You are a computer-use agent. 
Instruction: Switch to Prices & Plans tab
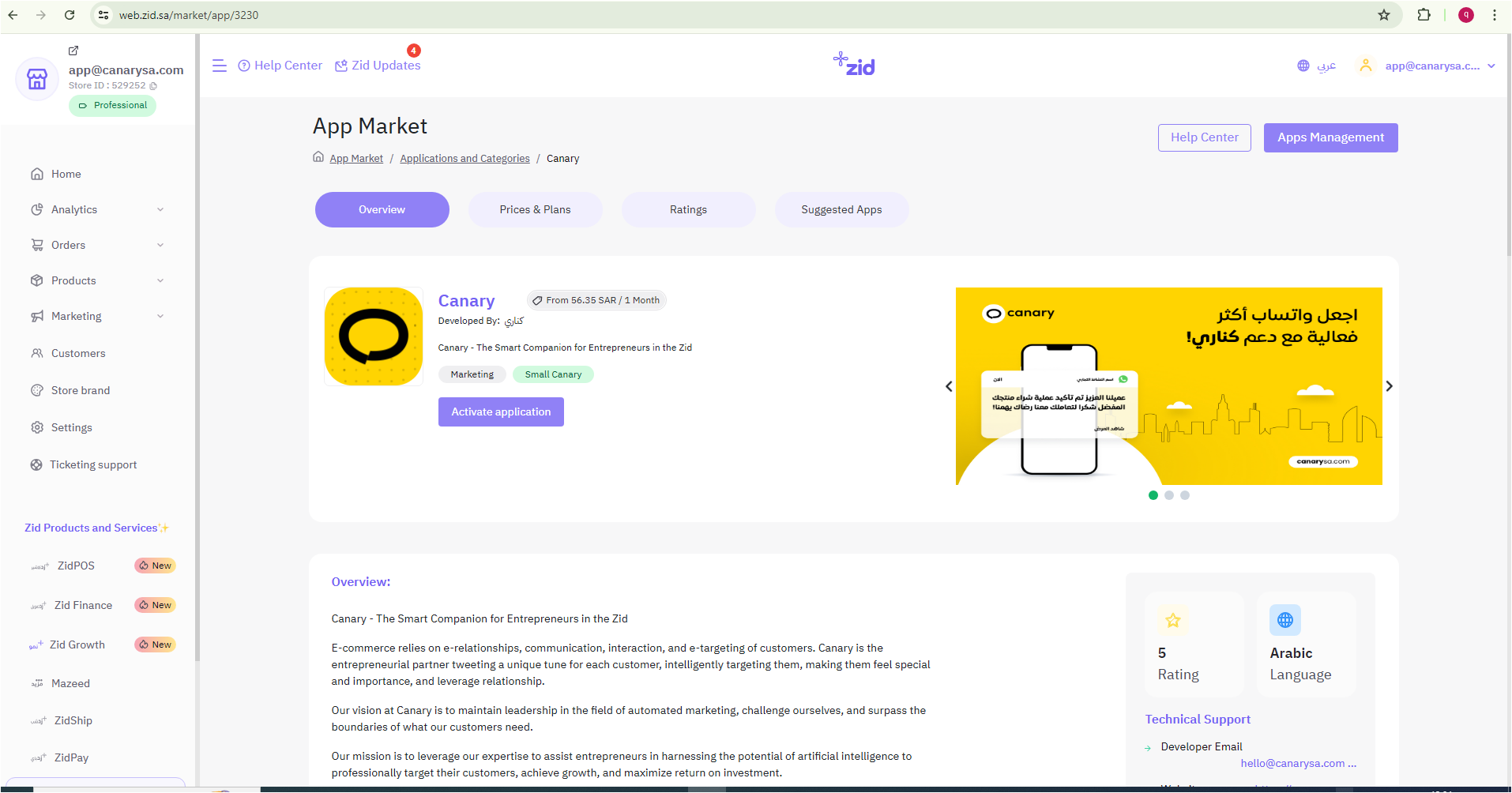pyautogui.click(x=536, y=209)
